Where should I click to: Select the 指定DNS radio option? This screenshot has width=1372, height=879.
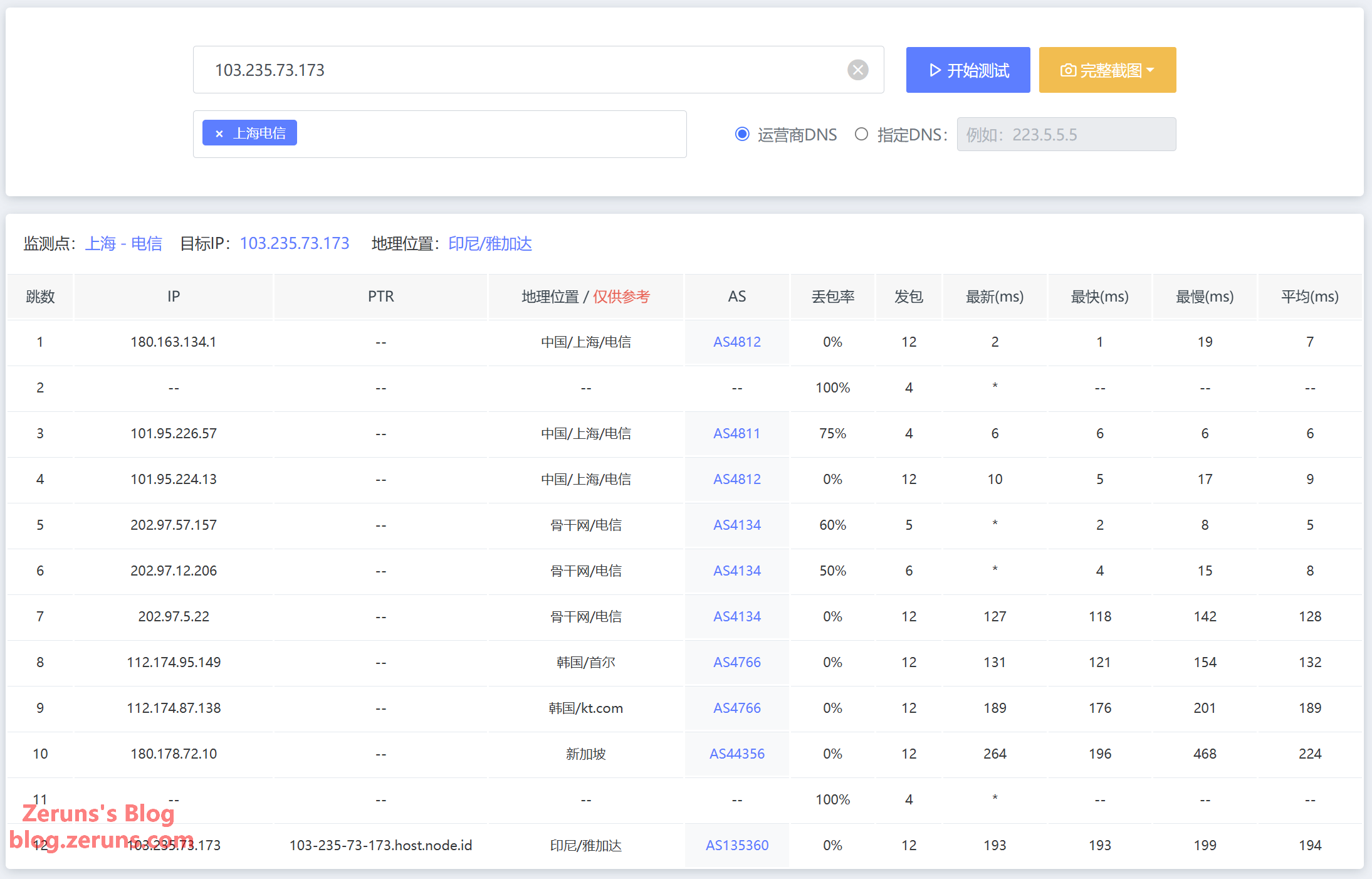(x=862, y=134)
